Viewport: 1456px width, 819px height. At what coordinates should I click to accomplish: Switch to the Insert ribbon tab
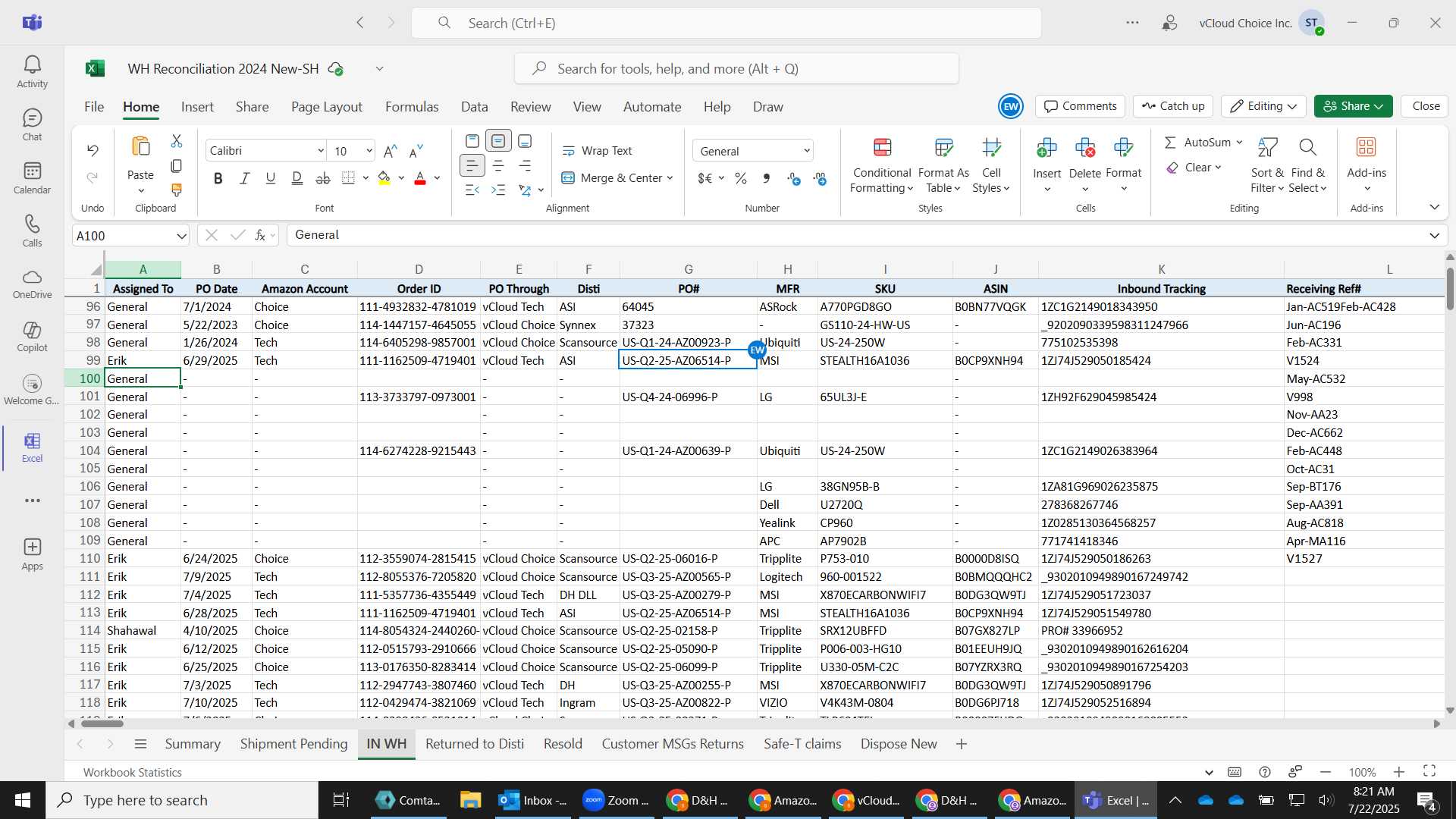(x=197, y=107)
